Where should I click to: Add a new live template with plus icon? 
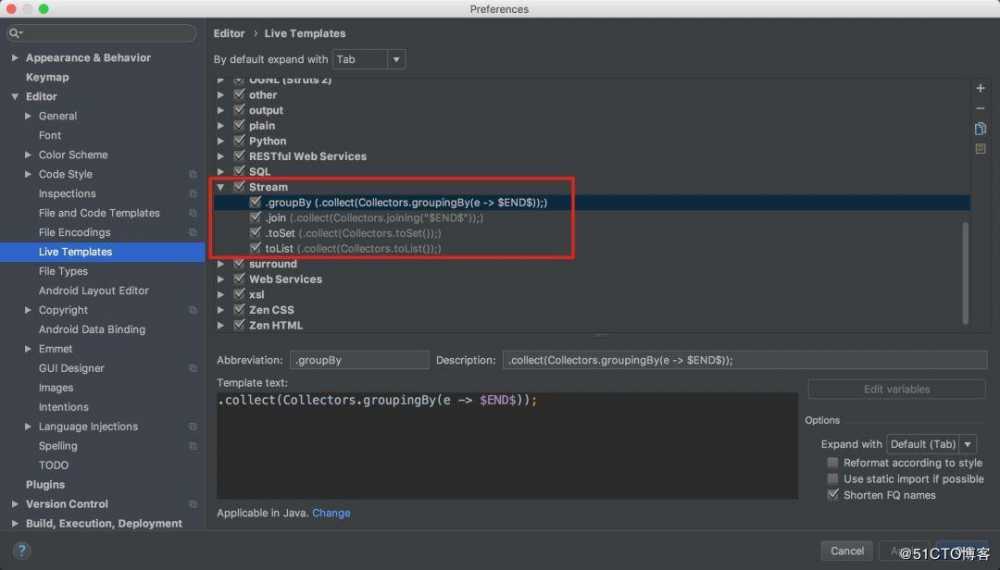(x=980, y=88)
